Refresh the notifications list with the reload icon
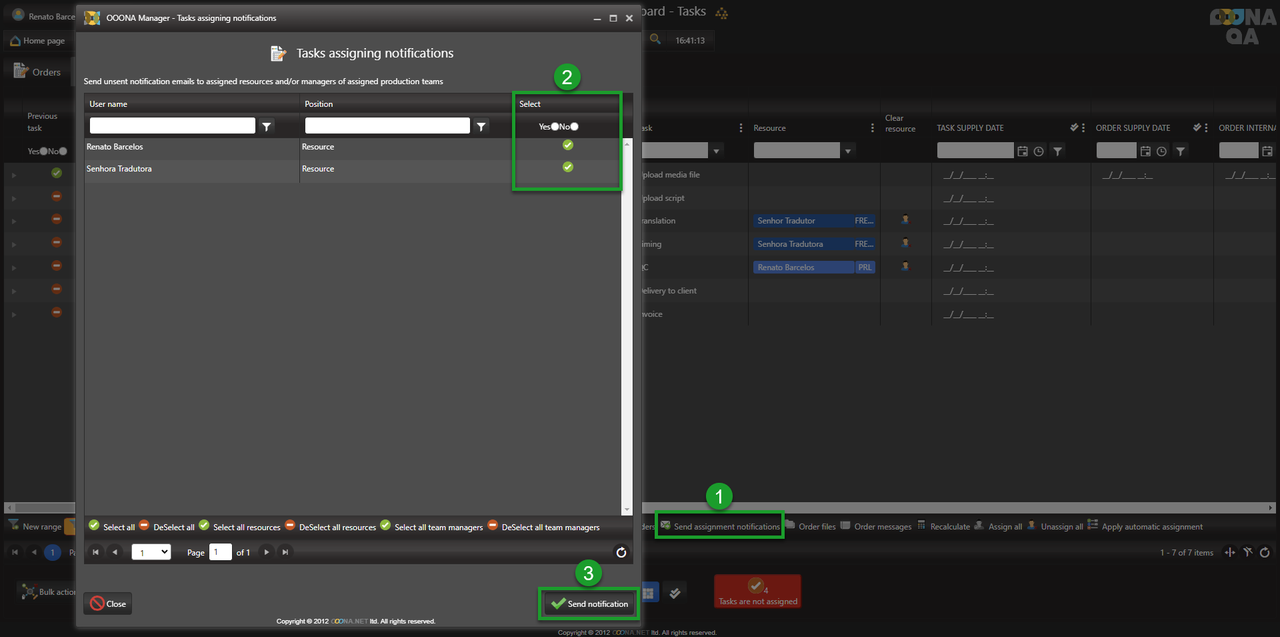The width and height of the screenshot is (1280, 637). (x=621, y=552)
